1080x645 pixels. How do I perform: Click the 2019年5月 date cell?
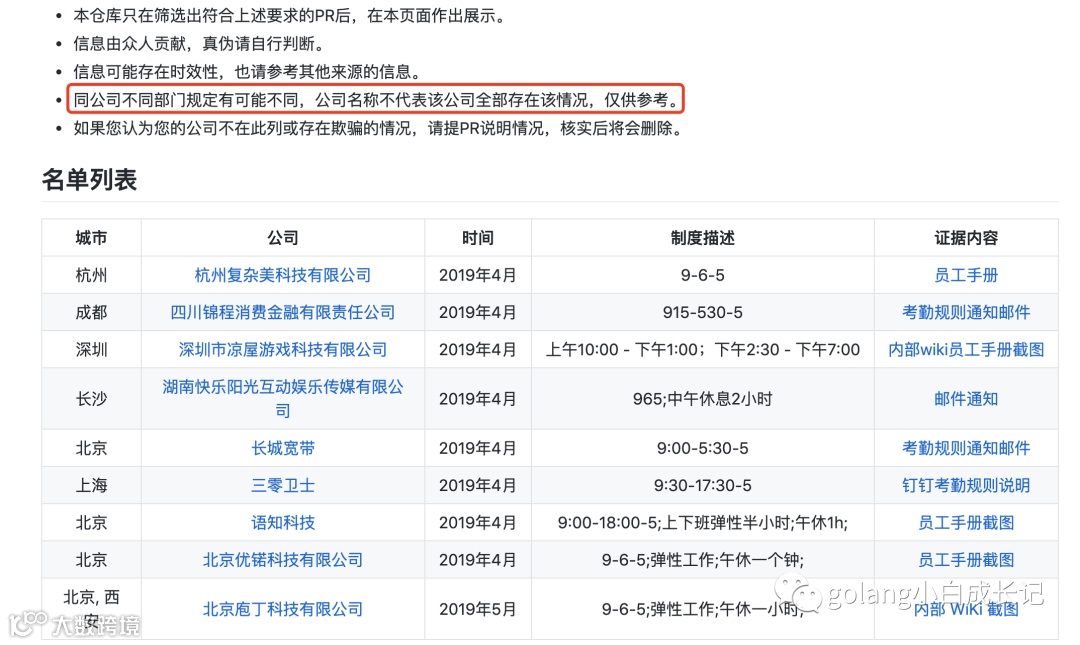point(477,609)
